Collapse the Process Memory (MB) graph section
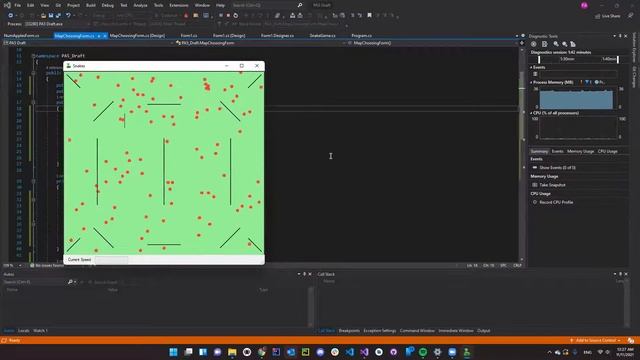The image size is (640, 360). pos(531,82)
